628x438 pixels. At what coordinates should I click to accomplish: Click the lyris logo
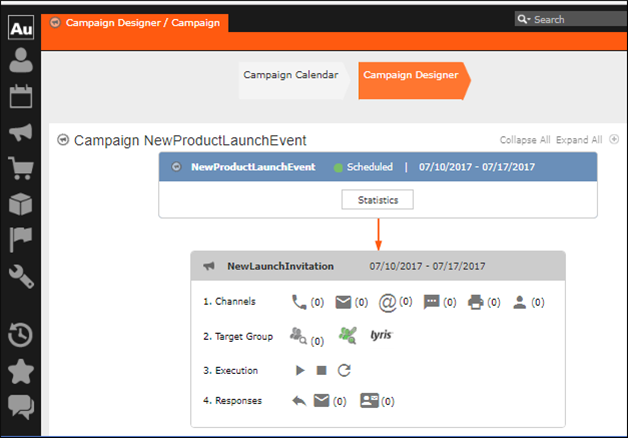pos(381,335)
